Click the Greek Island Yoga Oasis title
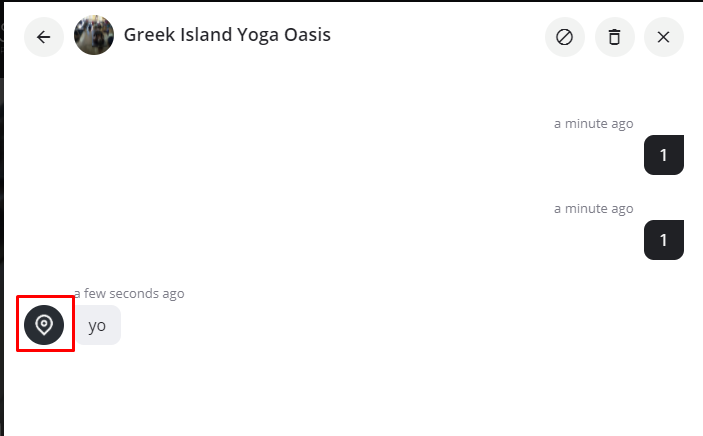703x436 pixels. click(x=227, y=35)
